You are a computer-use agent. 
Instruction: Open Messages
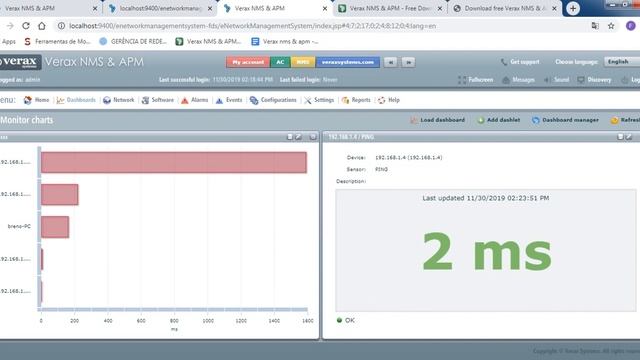point(518,80)
